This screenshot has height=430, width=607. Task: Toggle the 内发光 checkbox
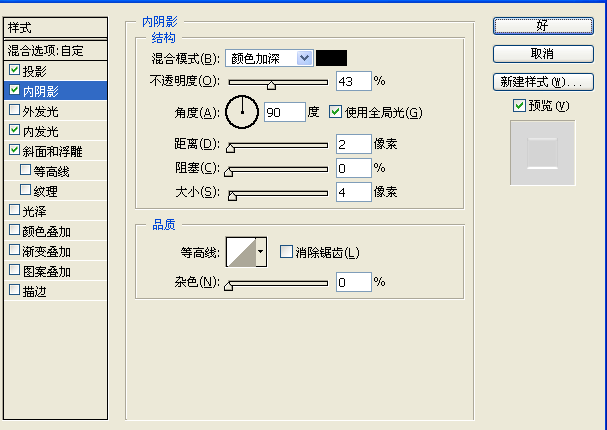14,130
